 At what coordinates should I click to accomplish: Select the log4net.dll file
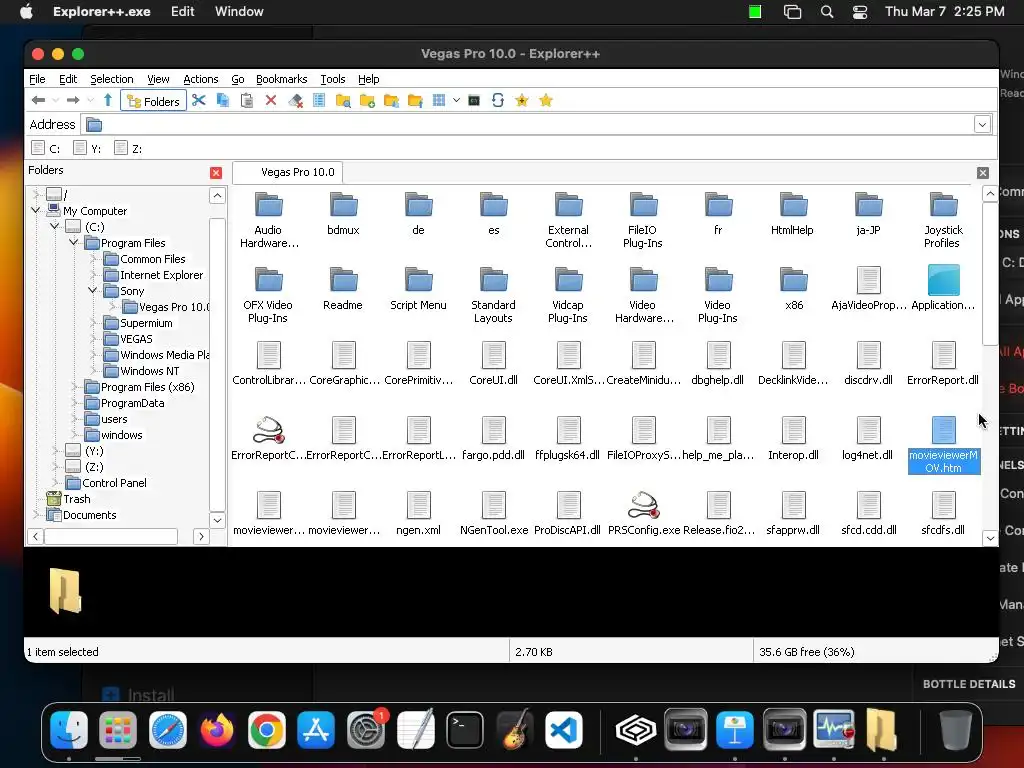coord(868,438)
